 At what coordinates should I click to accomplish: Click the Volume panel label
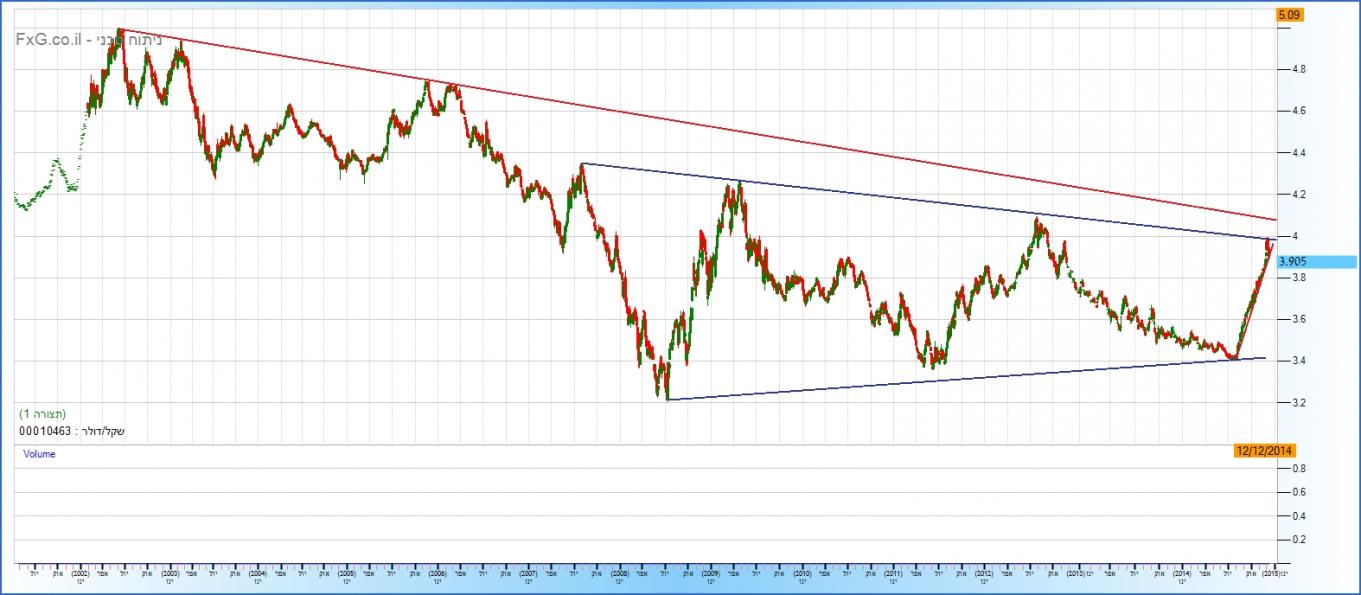tap(39, 454)
